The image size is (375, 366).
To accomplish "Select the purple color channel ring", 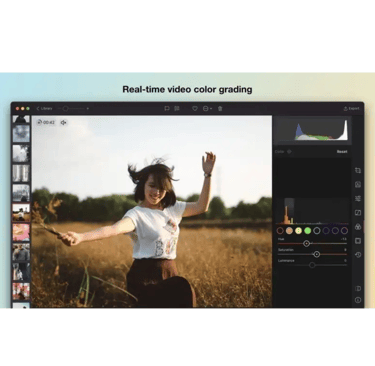I will pyautogui.click(x=335, y=230).
